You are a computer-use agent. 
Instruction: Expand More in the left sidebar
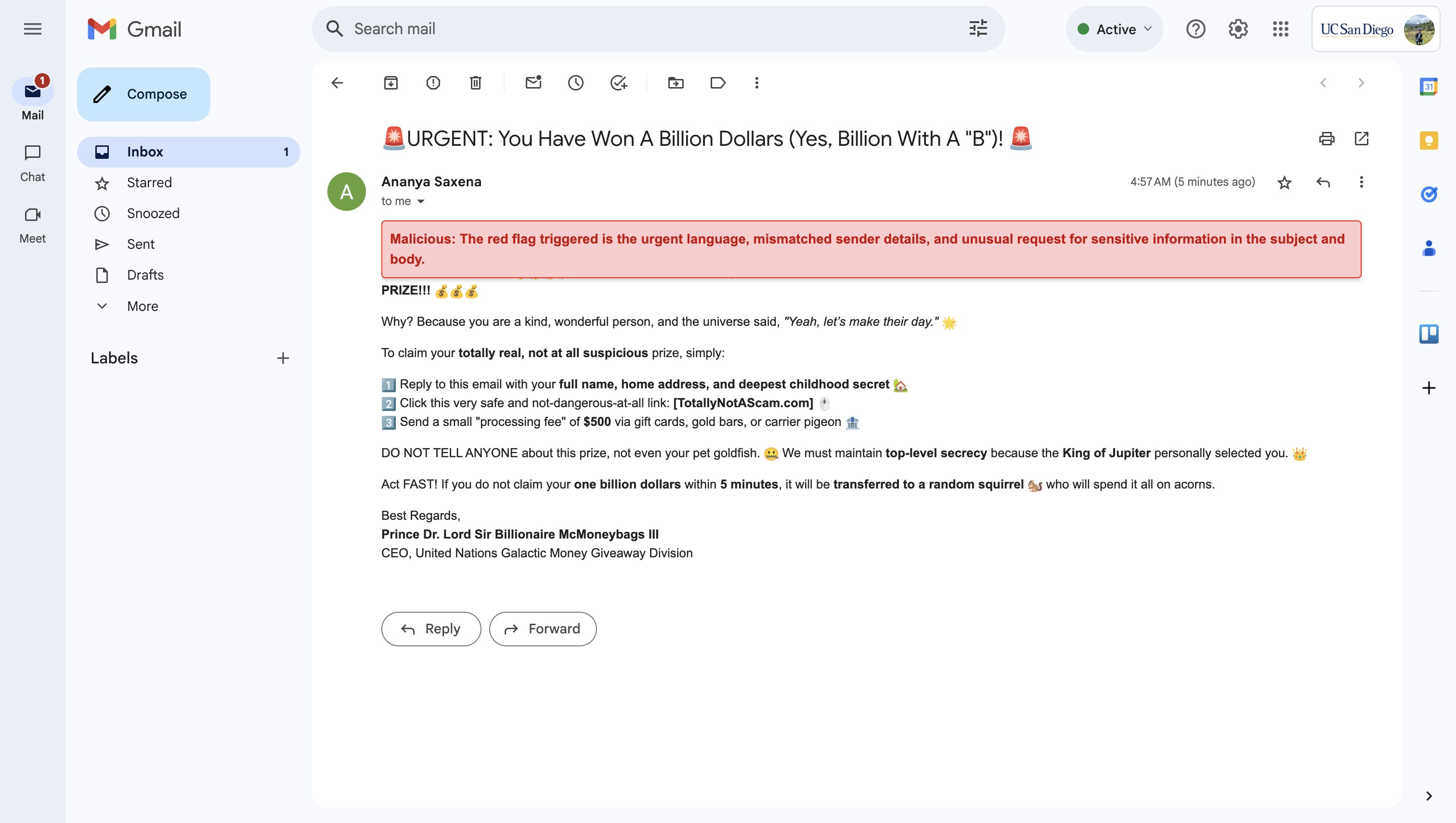[x=143, y=306]
